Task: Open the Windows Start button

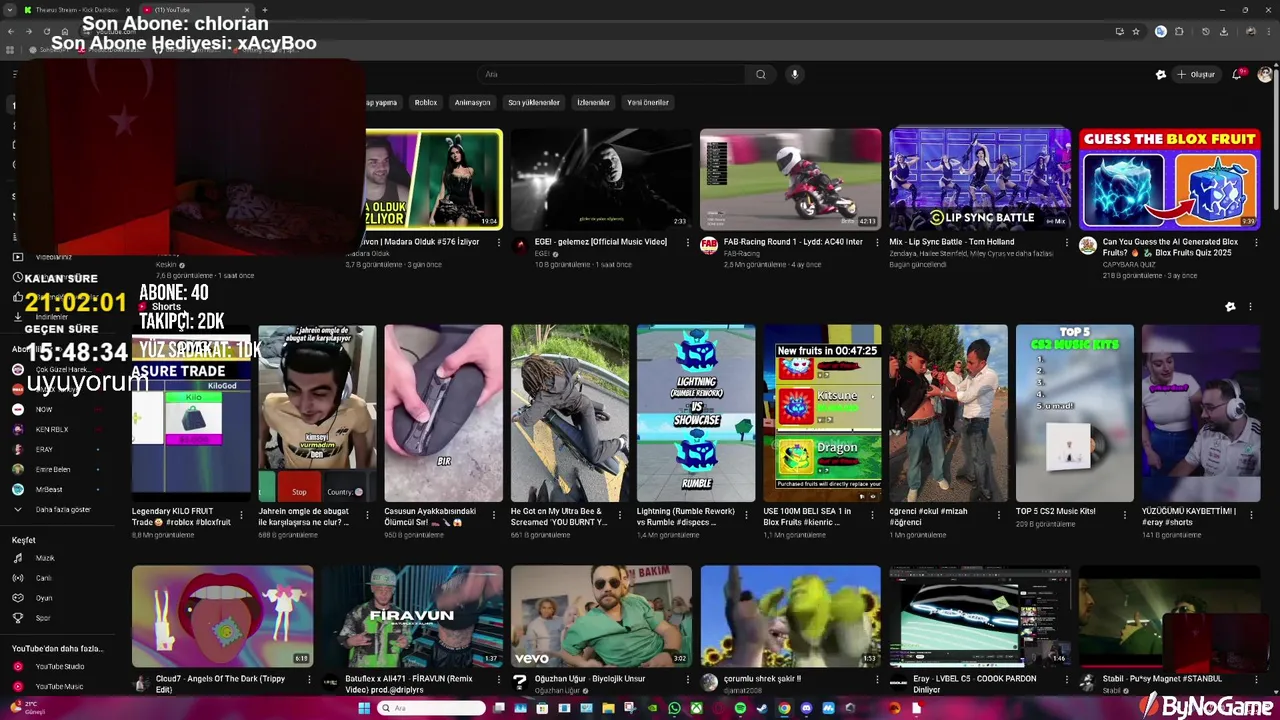Action: 364,708
